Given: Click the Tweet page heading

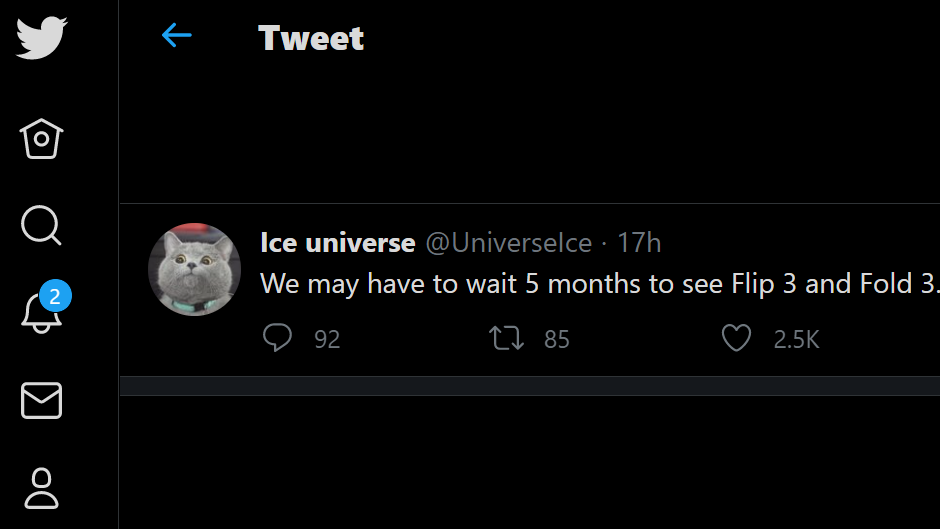Looking at the screenshot, I should (311, 38).
